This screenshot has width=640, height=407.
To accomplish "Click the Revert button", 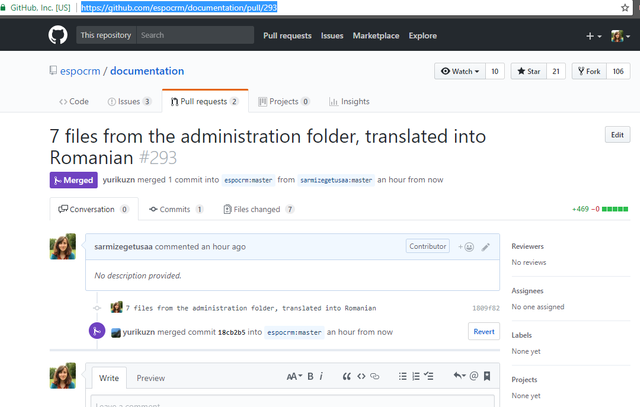I will coord(484,332).
